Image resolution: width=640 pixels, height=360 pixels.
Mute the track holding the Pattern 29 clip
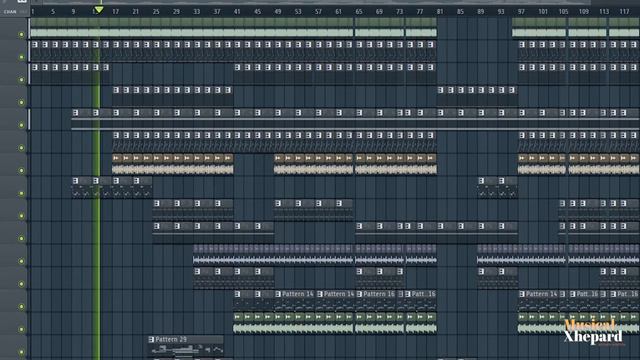[22, 352]
